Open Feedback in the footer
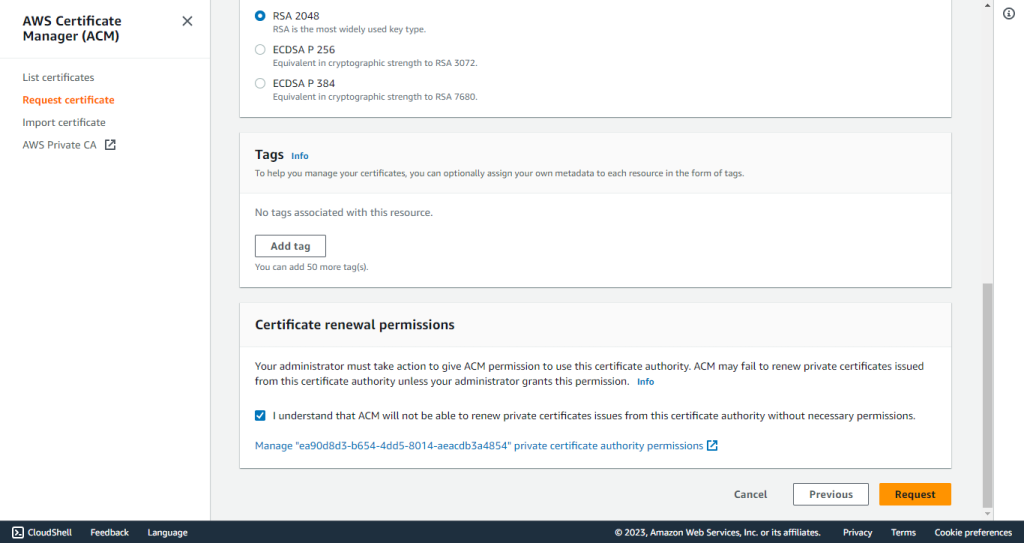 point(109,533)
